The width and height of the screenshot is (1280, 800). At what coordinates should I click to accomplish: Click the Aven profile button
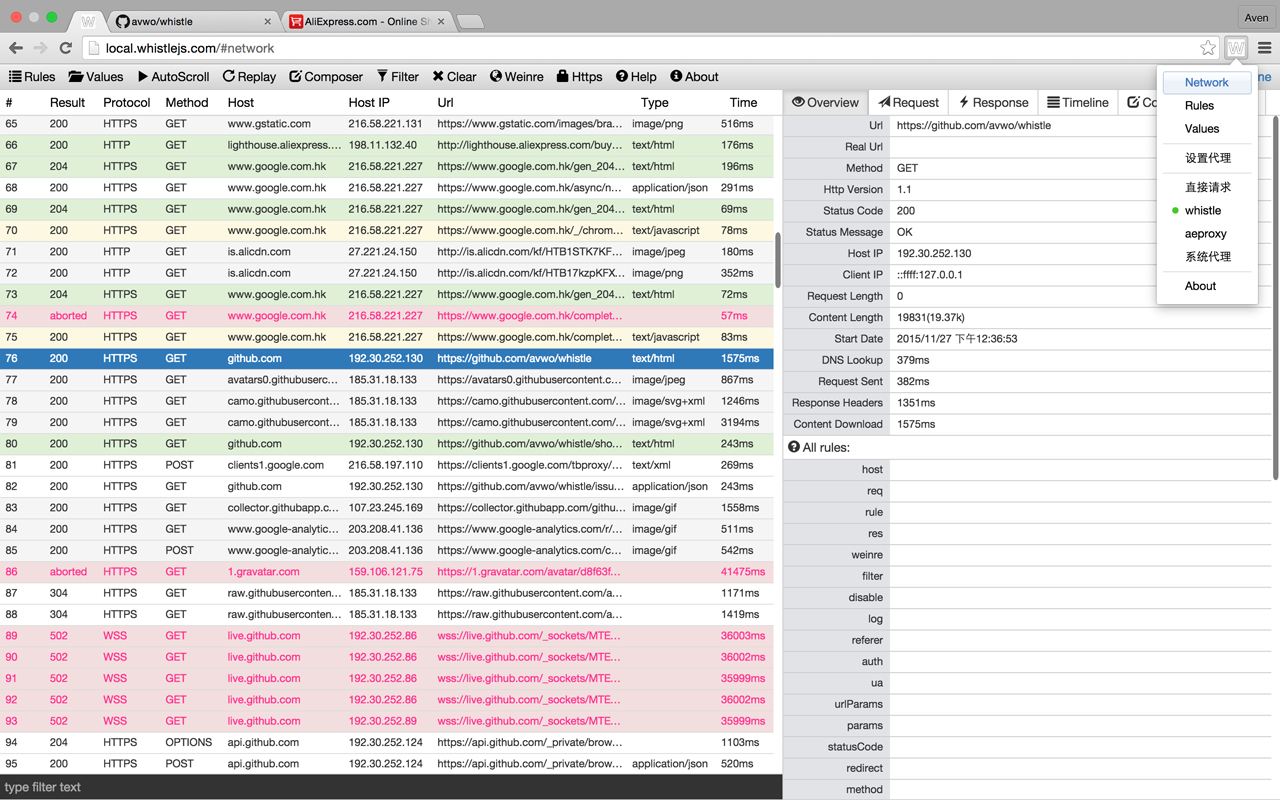coord(1255,17)
